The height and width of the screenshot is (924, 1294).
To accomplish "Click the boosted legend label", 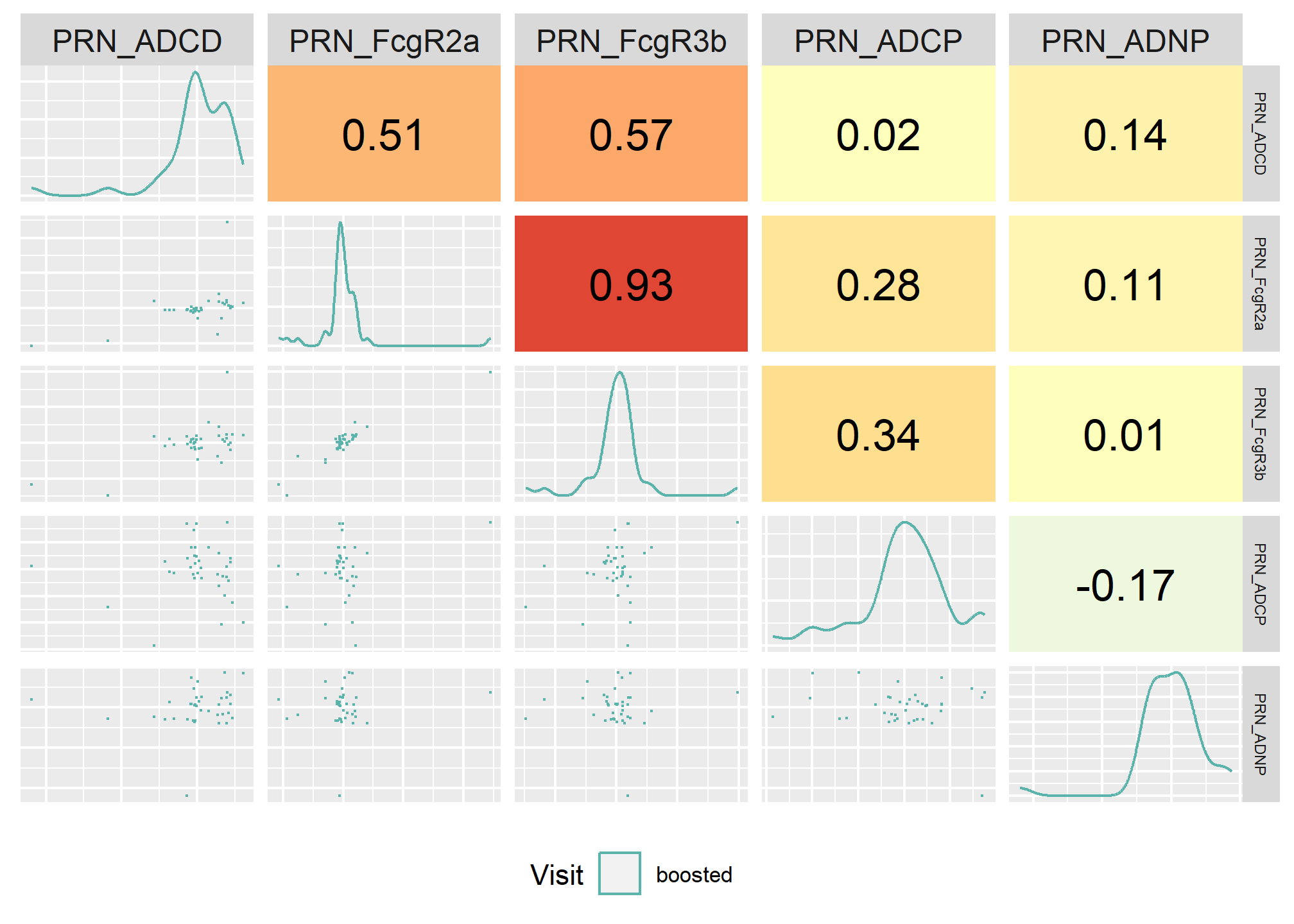I will [x=694, y=875].
